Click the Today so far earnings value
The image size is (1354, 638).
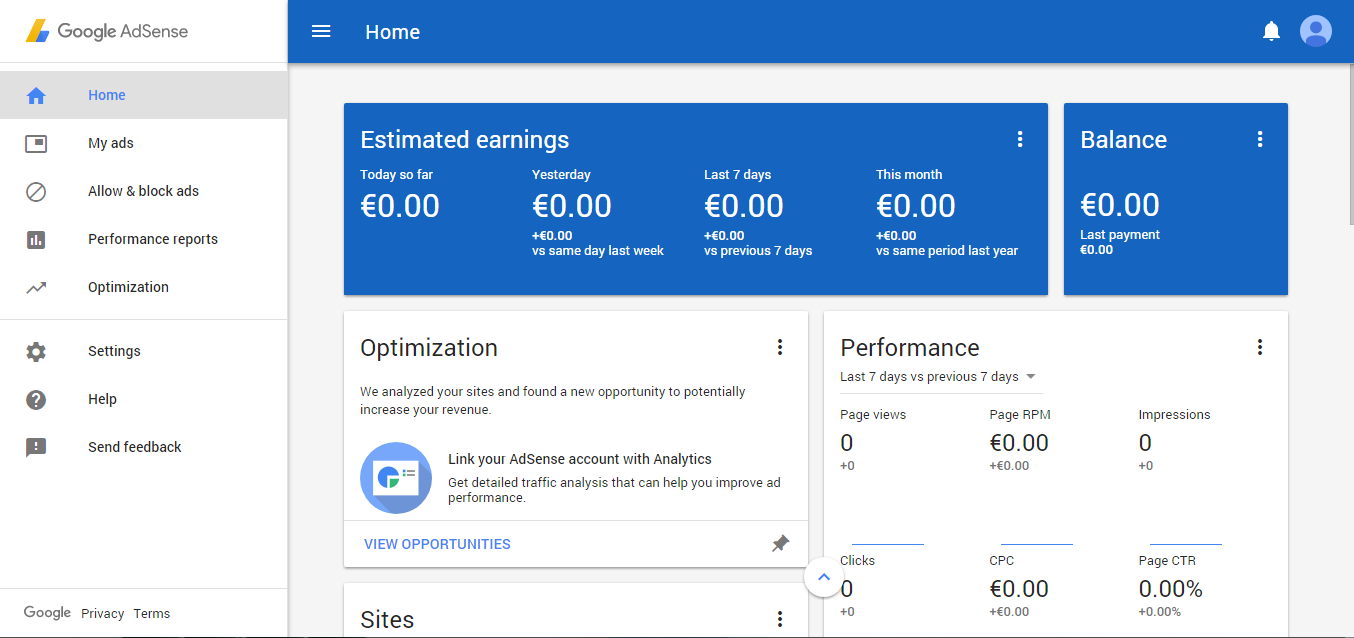tap(400, 206)
